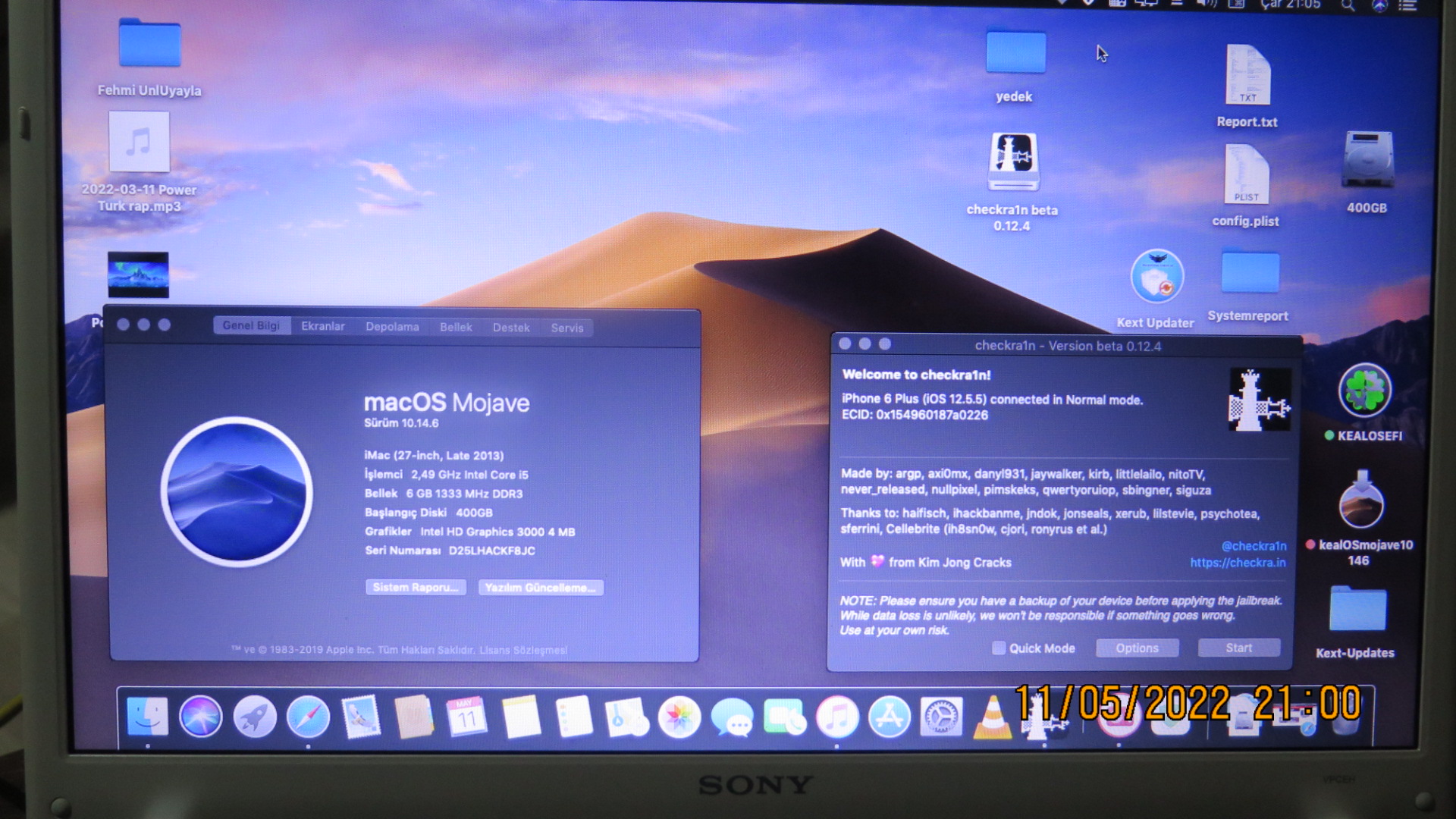The width and height of the screenshot is (1456, 819).
Task: Open the Bellek tab
Action: [x=456, y=327]
